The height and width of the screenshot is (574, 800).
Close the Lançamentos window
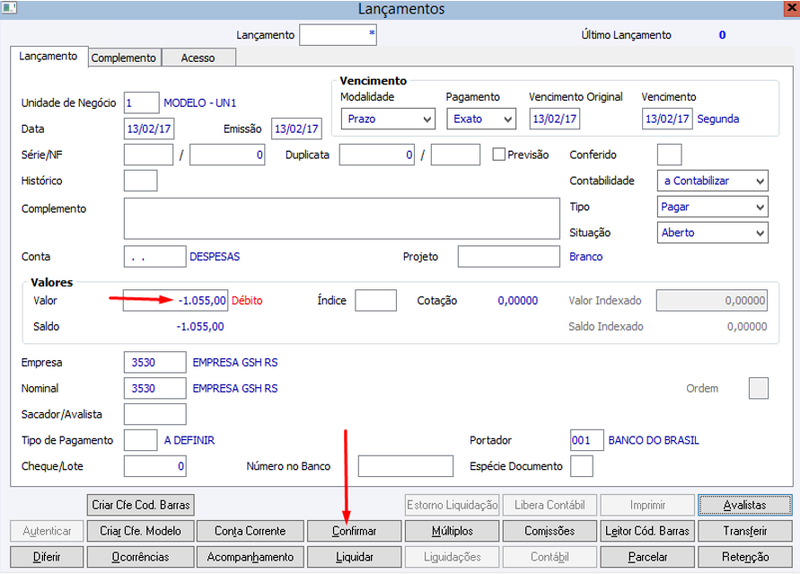click(792, 9)
